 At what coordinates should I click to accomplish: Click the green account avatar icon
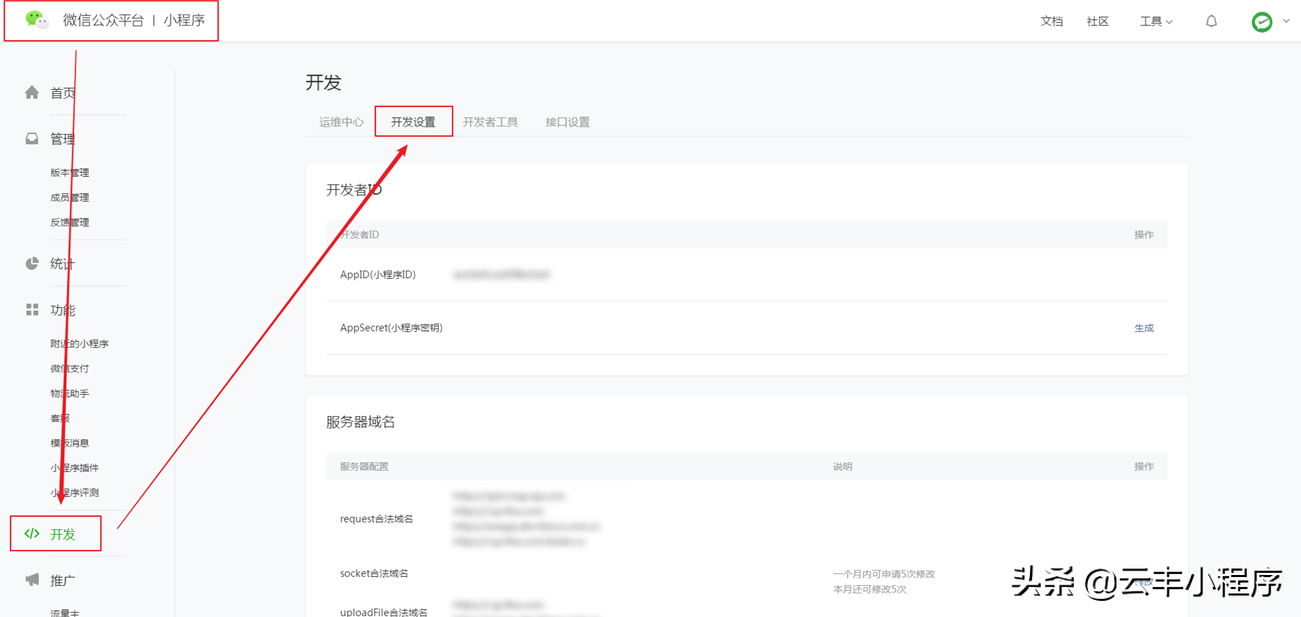tap(1263, 20)
